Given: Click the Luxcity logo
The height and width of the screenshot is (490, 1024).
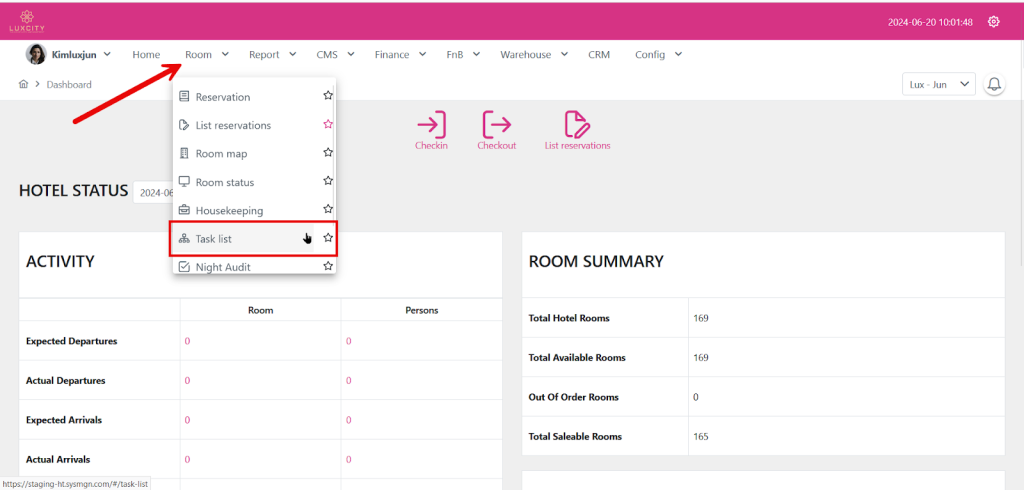Looking at the screenshot, I should 27,21.
